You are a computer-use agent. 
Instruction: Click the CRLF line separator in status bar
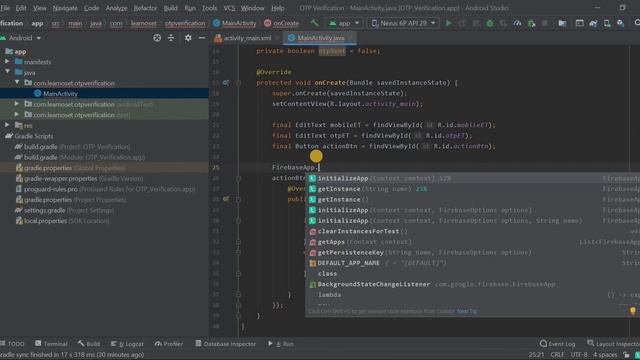pyautogui.click(x=557, y=355)
